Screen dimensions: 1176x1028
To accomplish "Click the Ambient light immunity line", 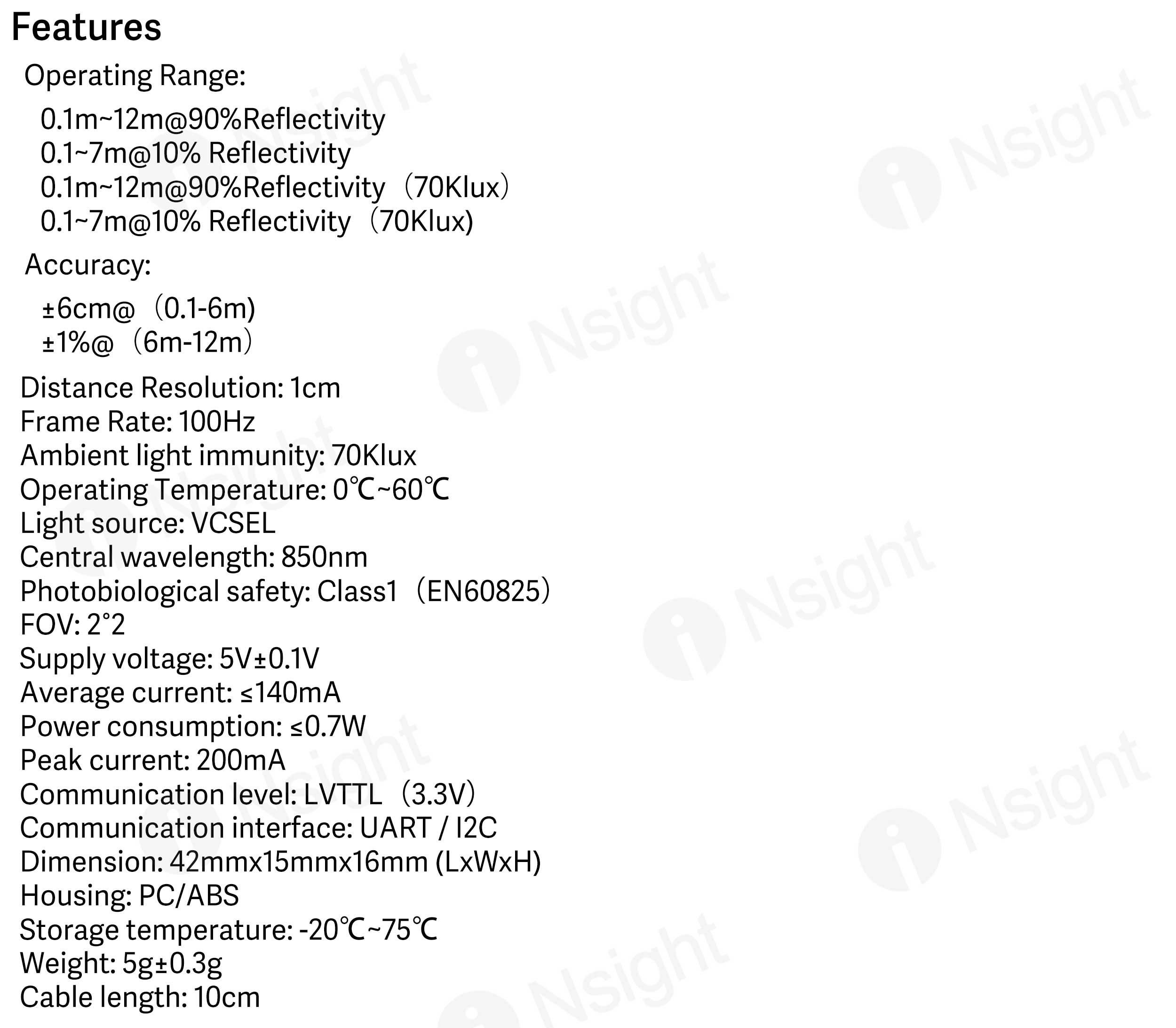I will point(218,456).
